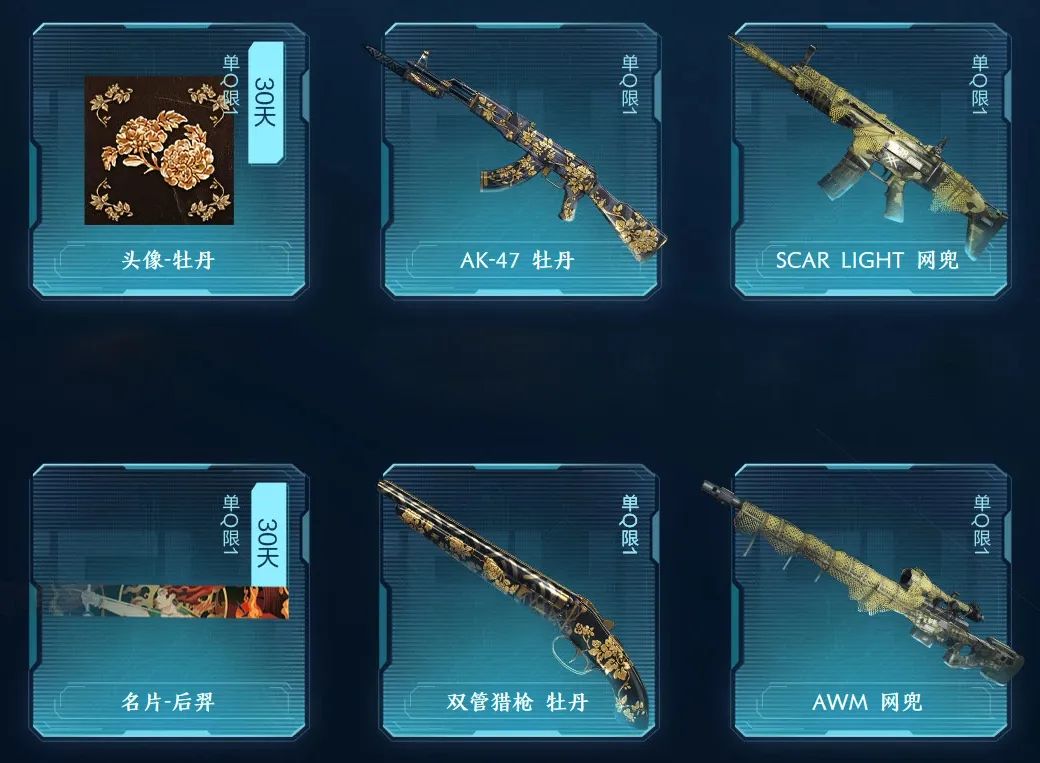The width and height of the screenshot is (1040, 763).
Task: Click the 30天 tag on avatar card
Action: (x=265, y=102)
